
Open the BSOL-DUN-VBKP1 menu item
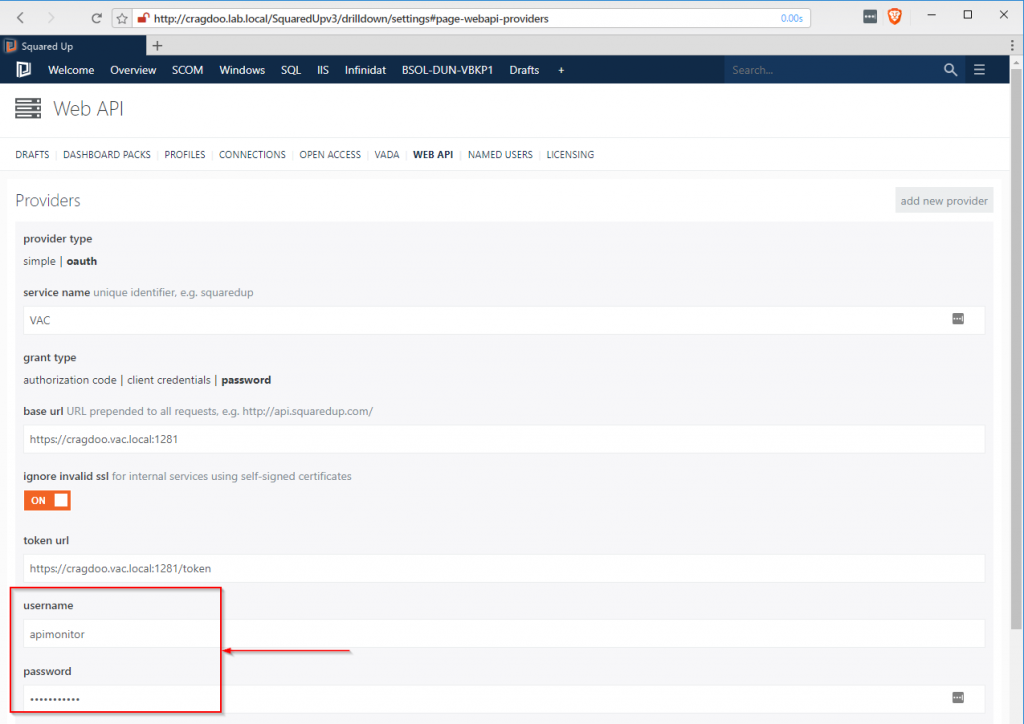(x=447, y=70)
